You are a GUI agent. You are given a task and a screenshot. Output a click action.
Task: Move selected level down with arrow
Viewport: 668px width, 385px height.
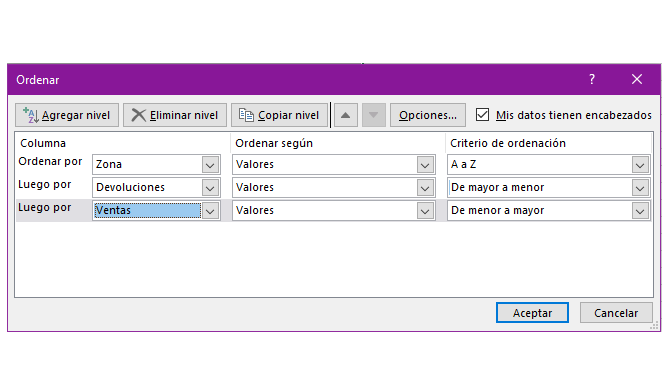[374, 115]
